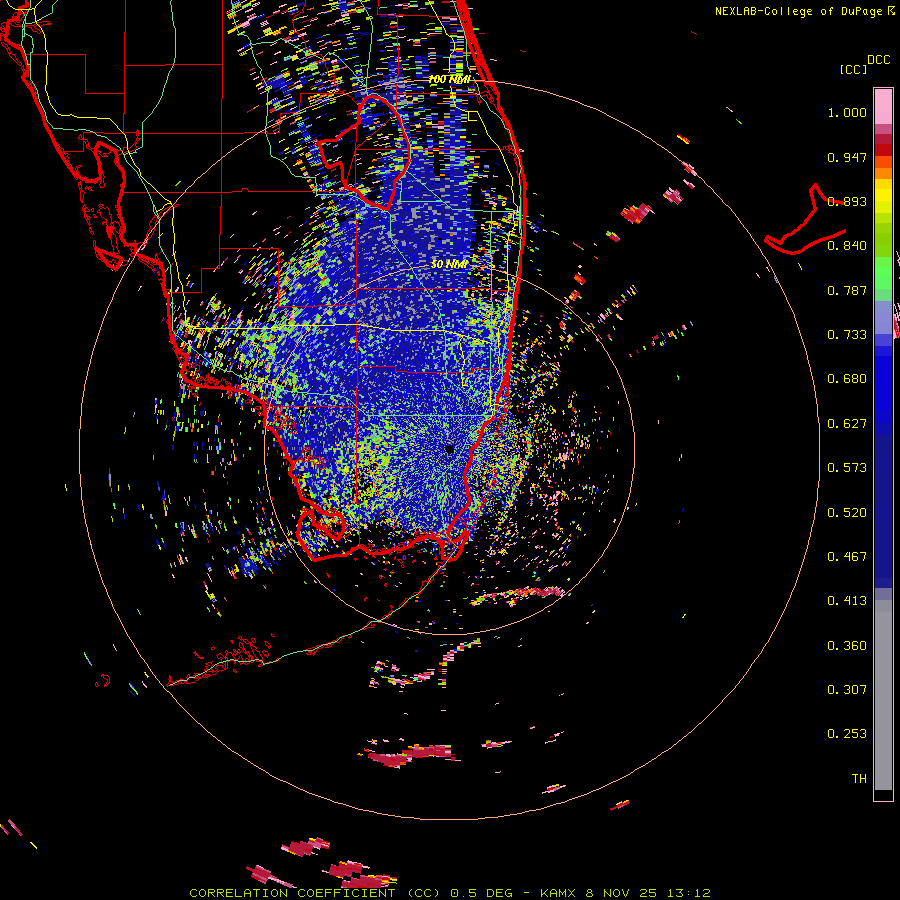Select the 0.840 legend value
Viewport: 900px width, 900px height.
coord(847,246)
